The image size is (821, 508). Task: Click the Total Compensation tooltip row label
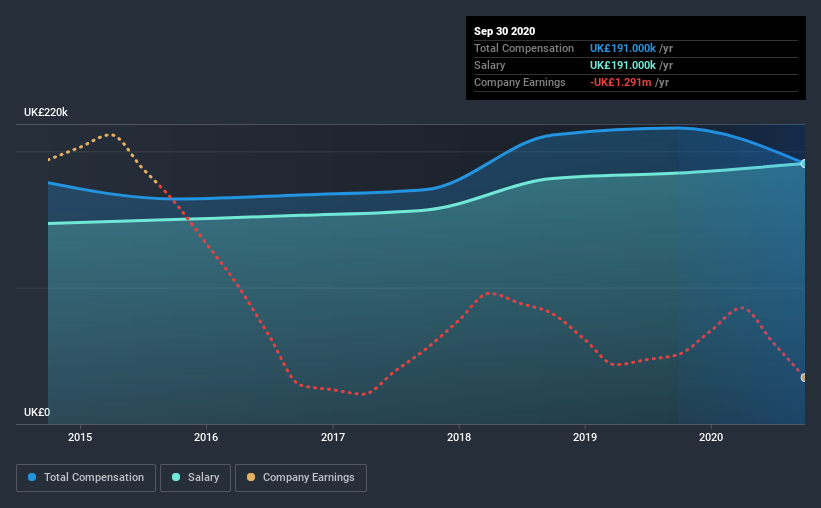tap(524, 48)
